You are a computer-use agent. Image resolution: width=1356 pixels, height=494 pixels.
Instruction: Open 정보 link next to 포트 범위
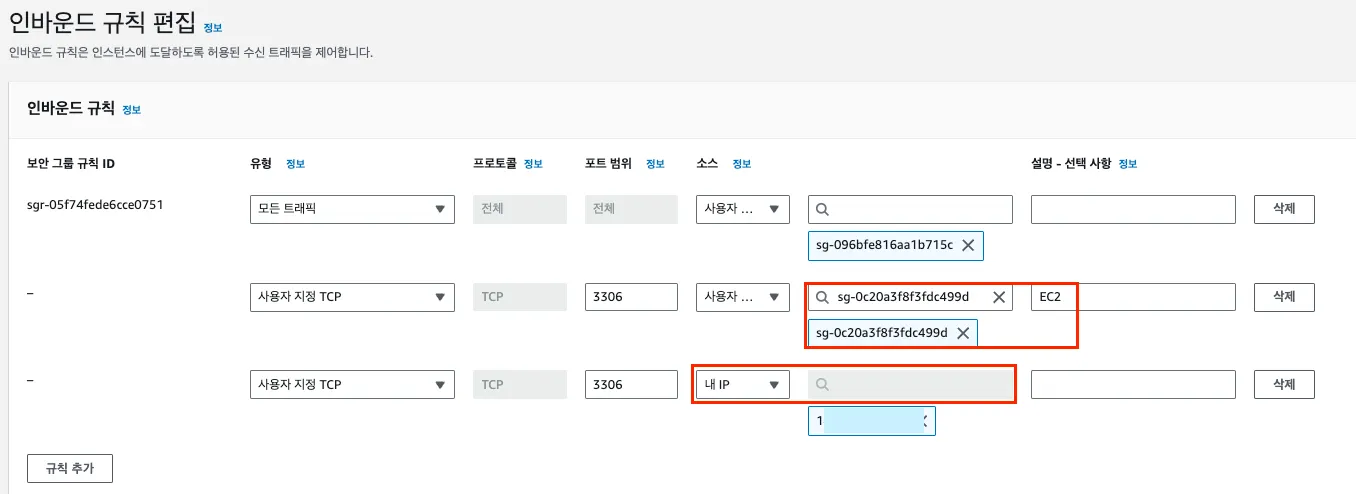655,164
